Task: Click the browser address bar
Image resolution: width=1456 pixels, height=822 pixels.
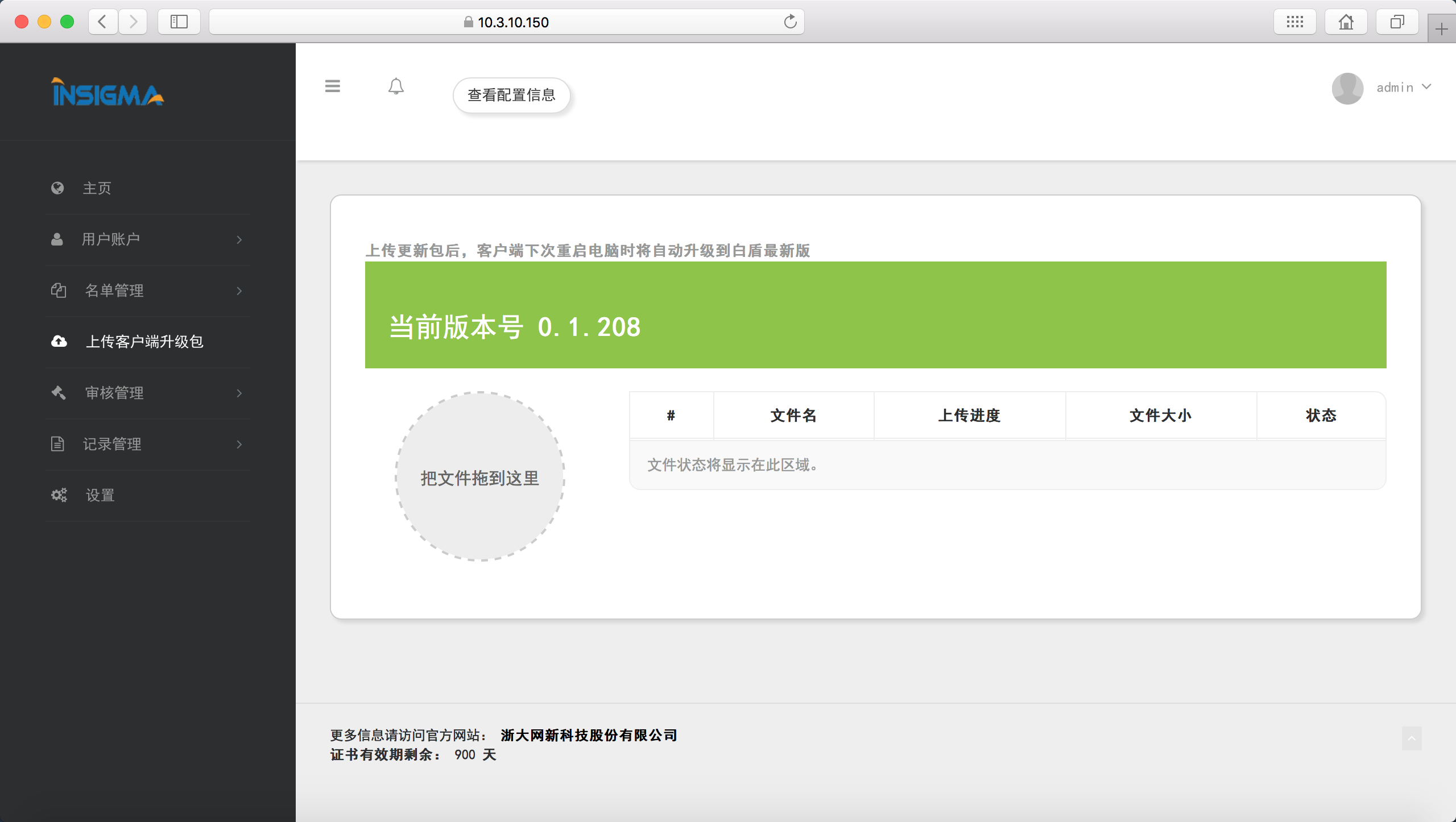Action: click(506, 22)
